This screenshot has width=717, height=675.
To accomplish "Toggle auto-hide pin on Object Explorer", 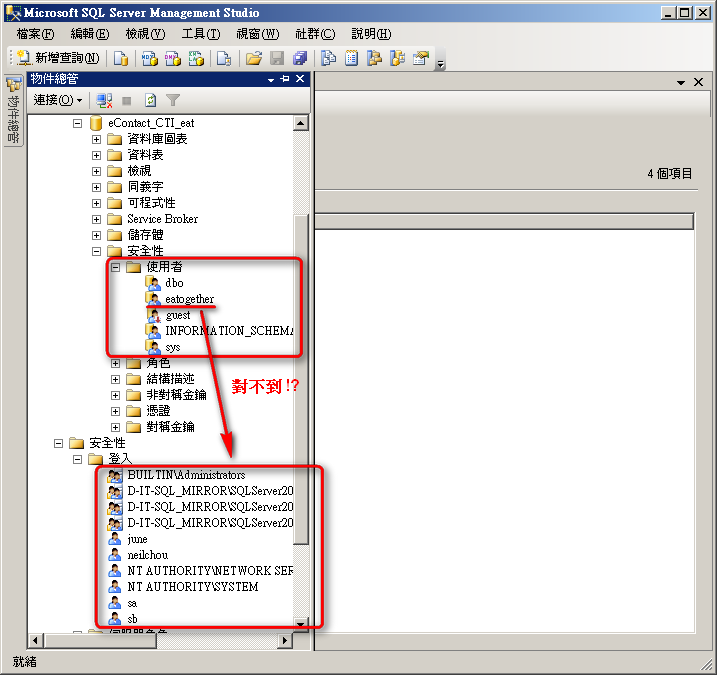I will (285, 79).
